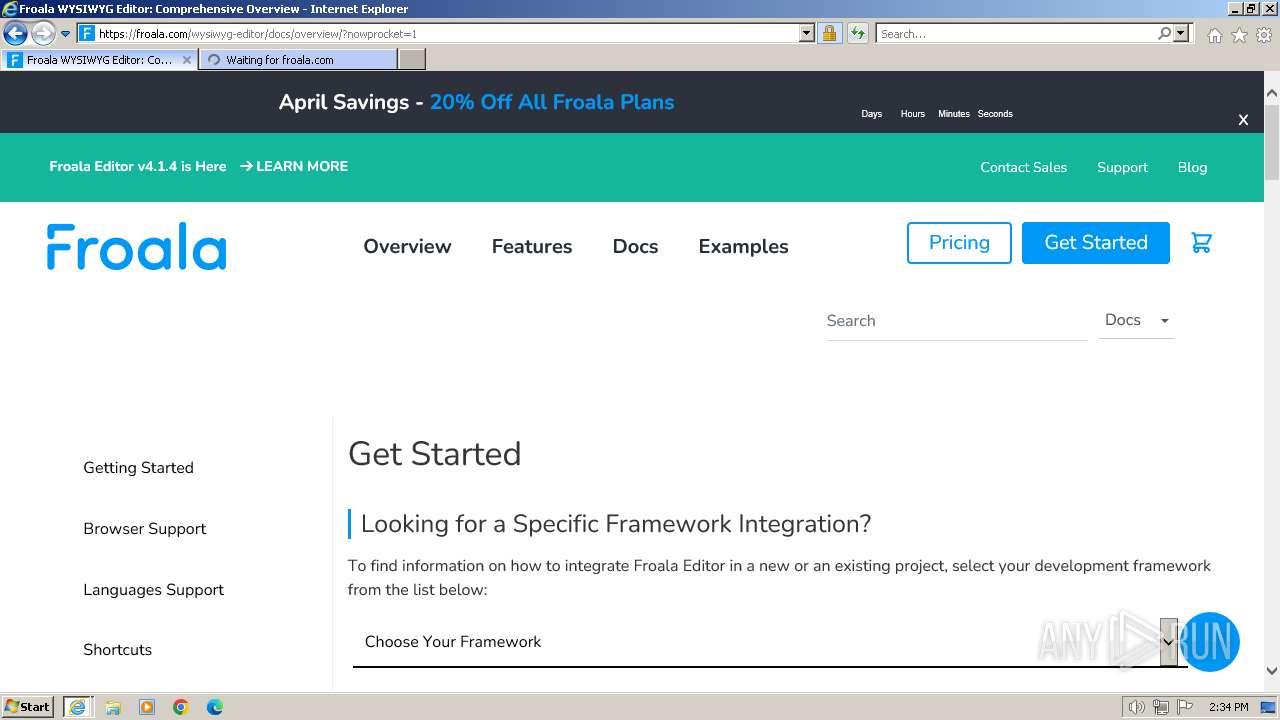Click the Get Started button
Image resolution: width=1280 pixels, height=720 pixels.
pyautogui.click(x=1096, y=243)
